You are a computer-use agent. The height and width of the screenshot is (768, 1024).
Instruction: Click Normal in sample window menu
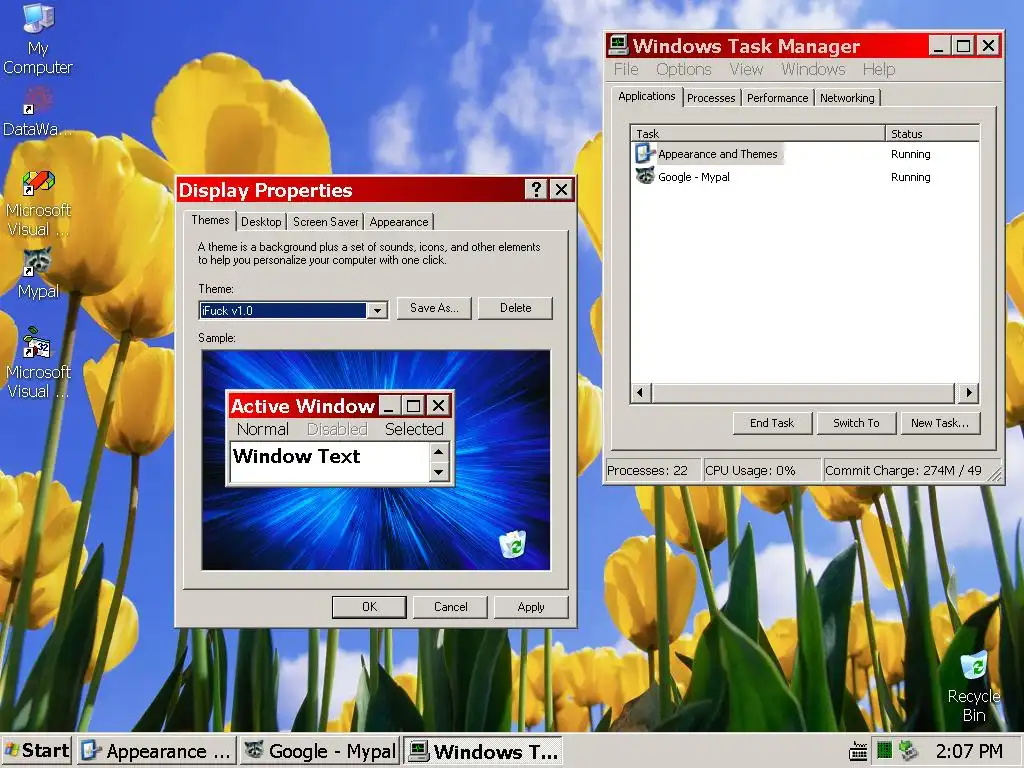pyautogui.click(x=263, y=429)
